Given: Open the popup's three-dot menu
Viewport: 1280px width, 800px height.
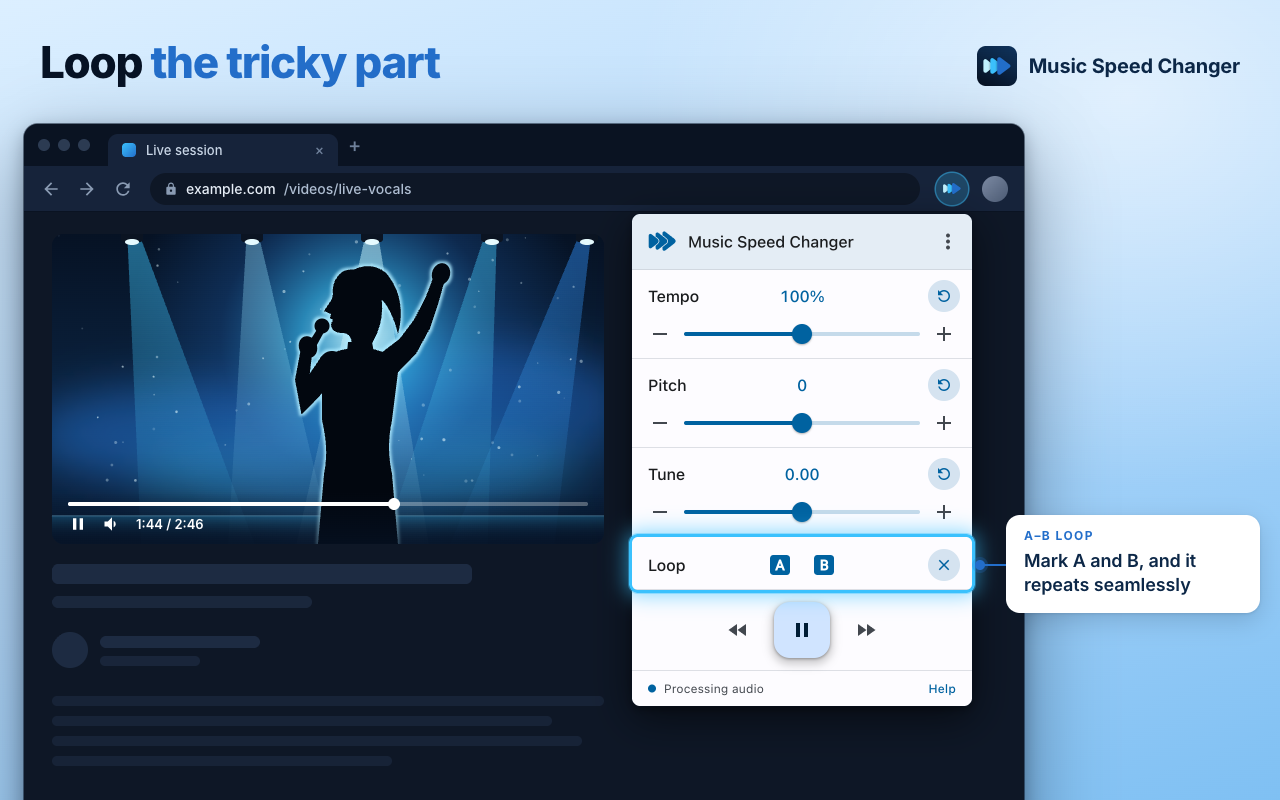Looking at the screenshot, I should click(x=948, y=242).
